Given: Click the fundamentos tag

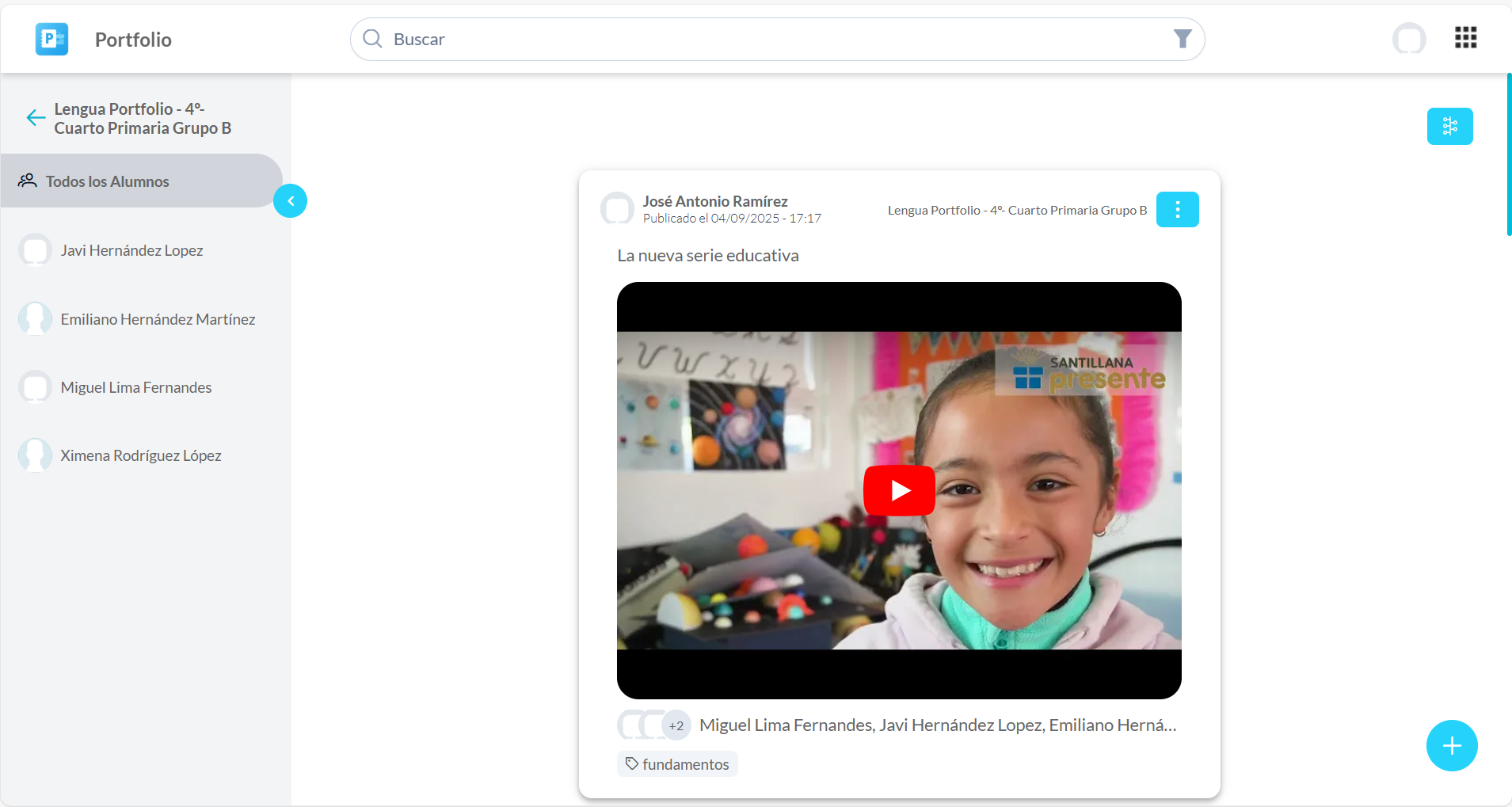Looking at the screenshot, I should point(677,764).
